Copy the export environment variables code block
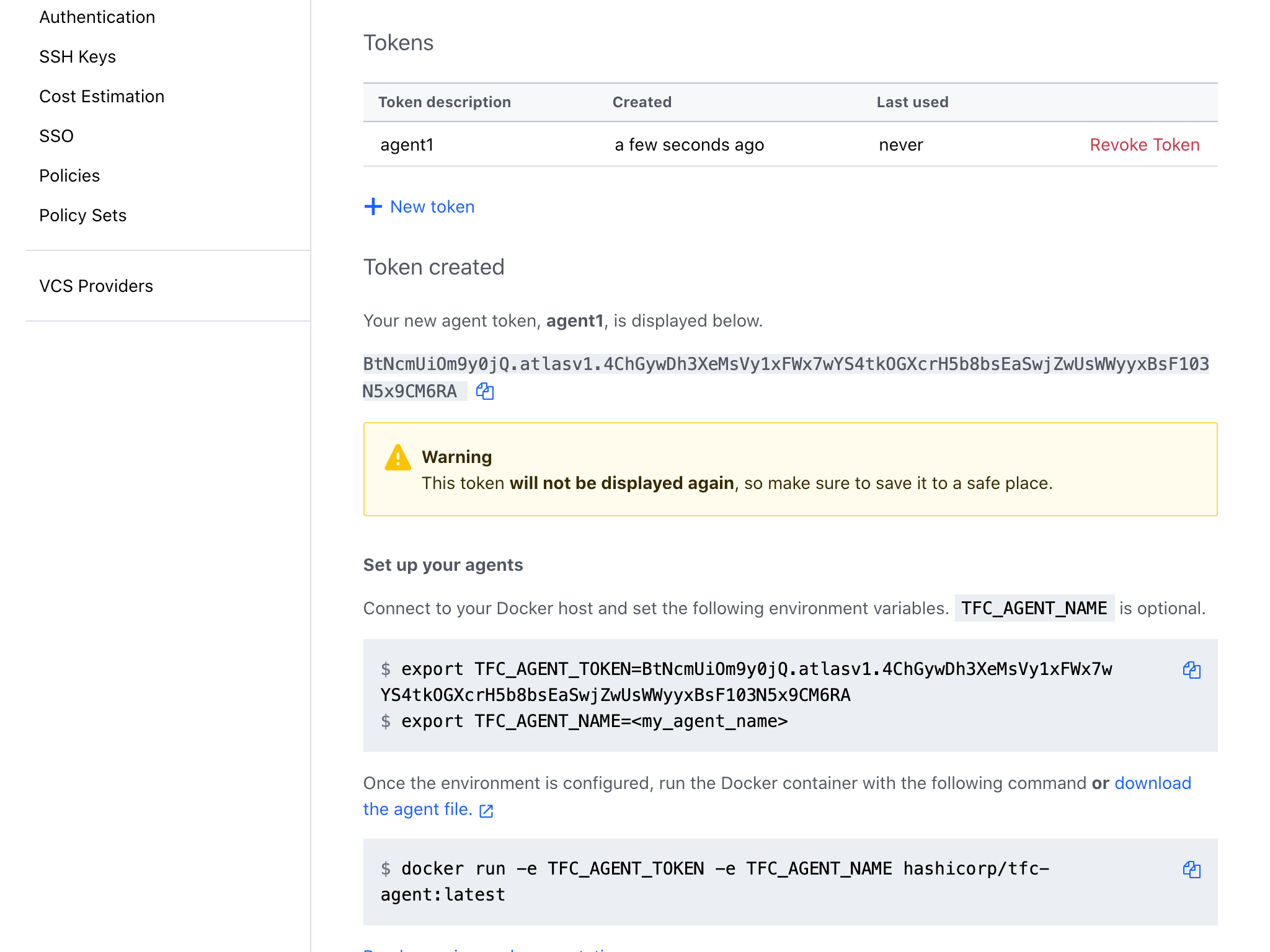The image size is (1270, 952). tap(1191, 670)
